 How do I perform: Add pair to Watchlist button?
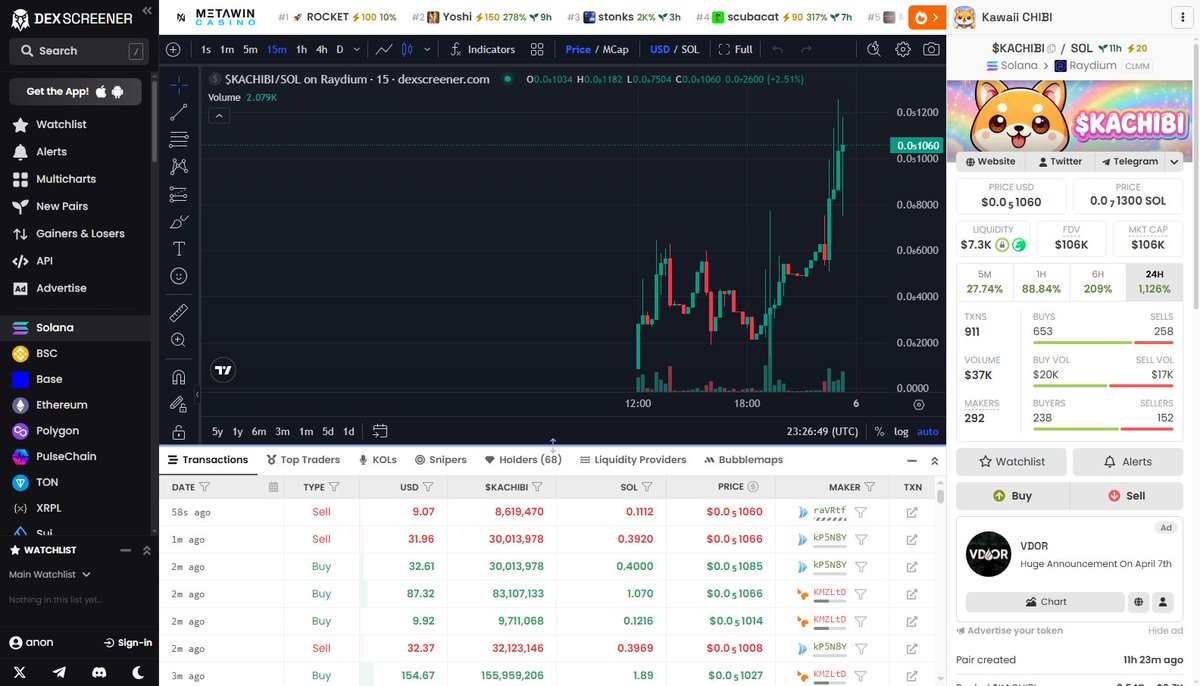tap(1011, 462)
